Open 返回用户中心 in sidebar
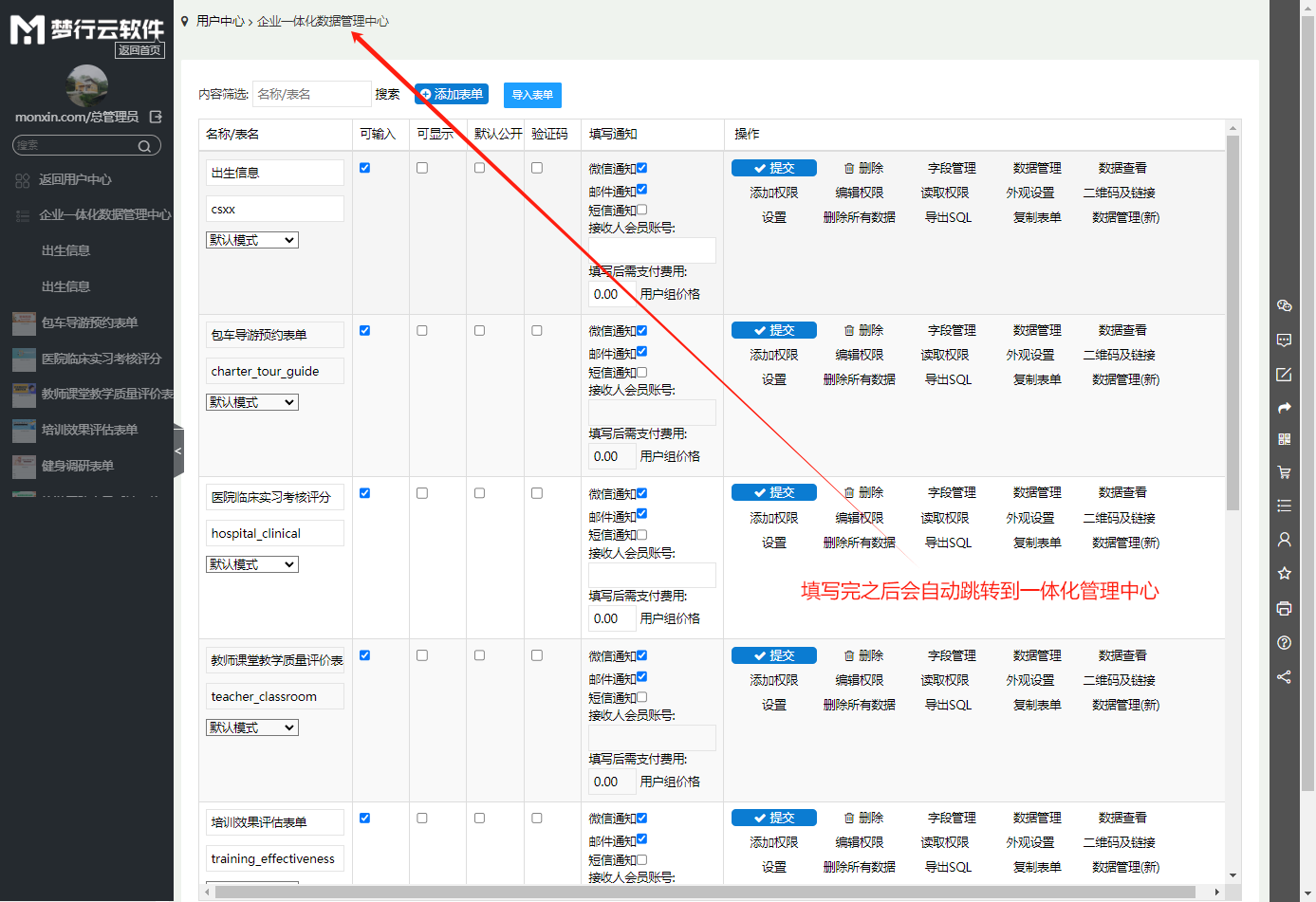The image size is (1316, 902). (x=75, y=180)
